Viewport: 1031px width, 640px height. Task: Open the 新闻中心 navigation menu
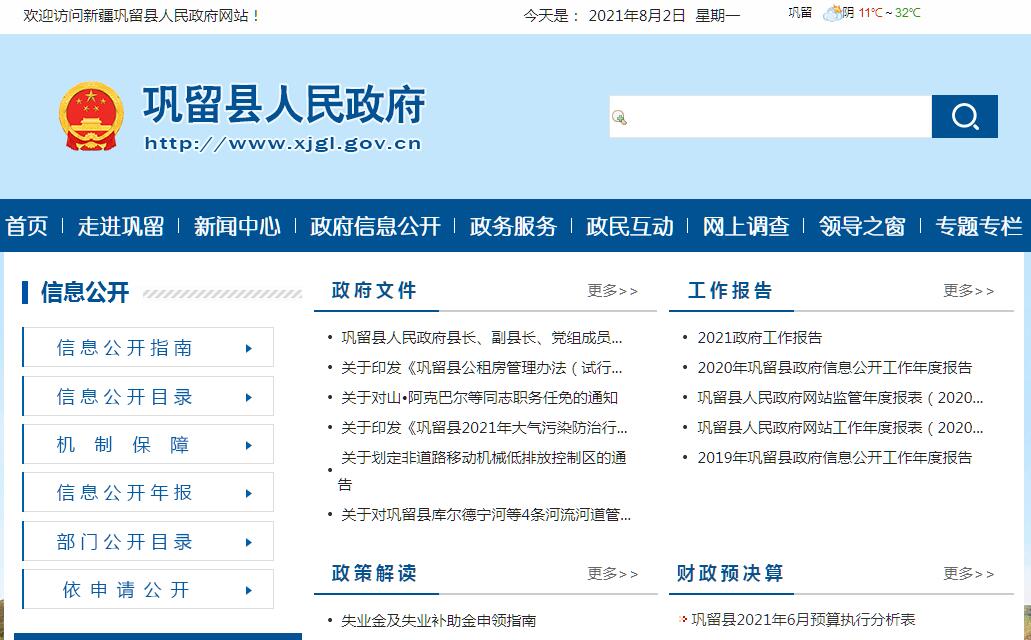[x=237, y=226]
